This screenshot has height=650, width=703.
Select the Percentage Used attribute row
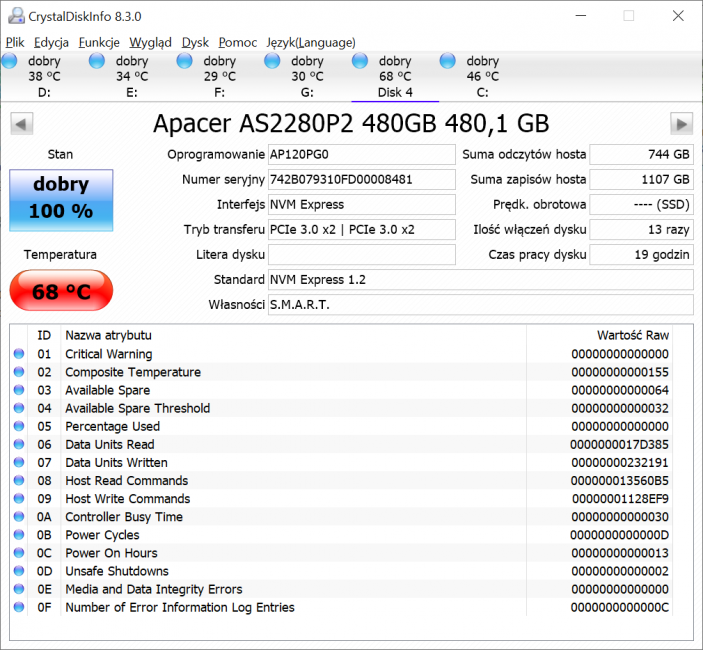coord(341,426)
